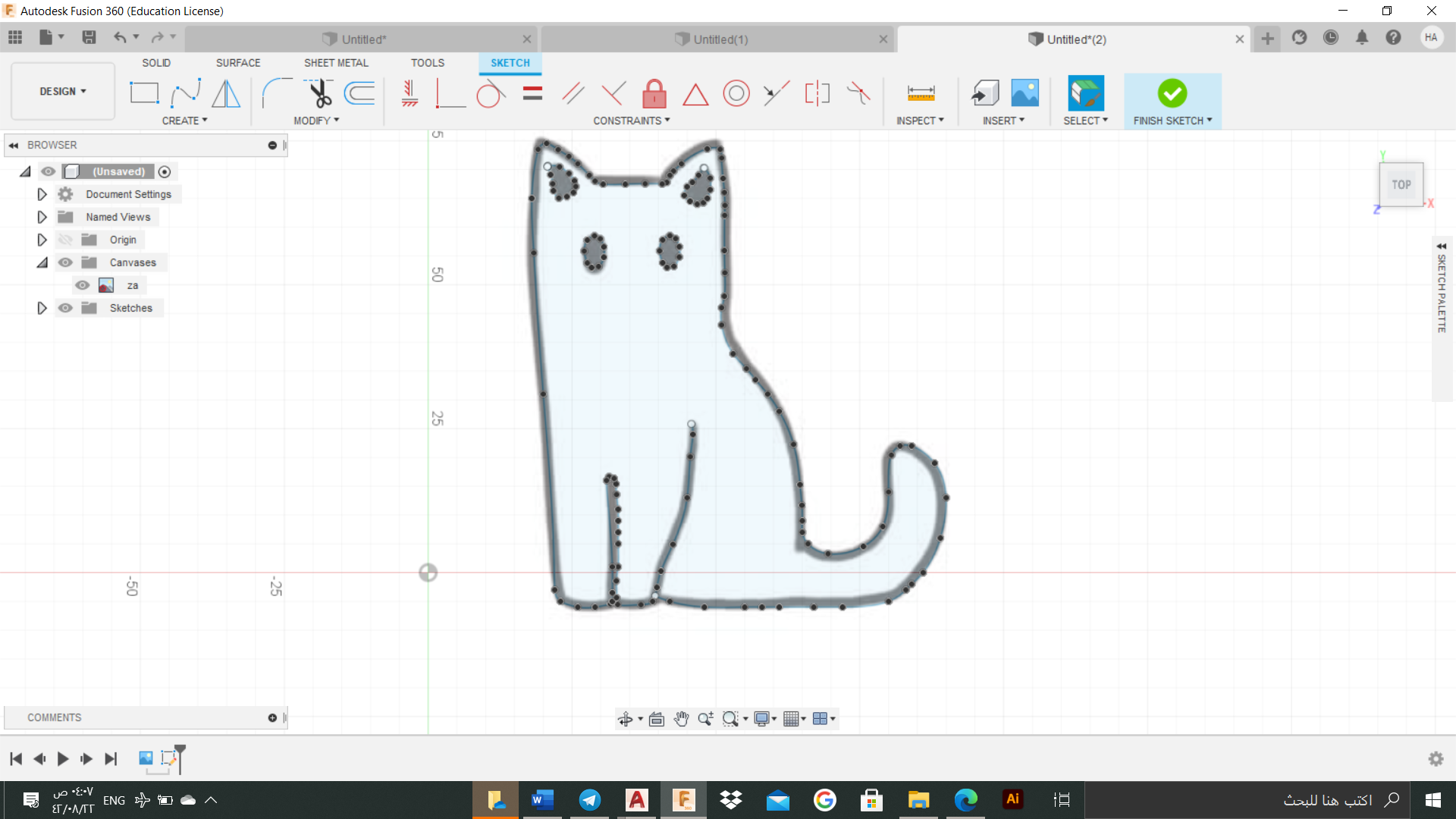Switch to the SURFACE tab
Image resolution: width=1456 pixels, height=819 pixels.
pos(238,63)
